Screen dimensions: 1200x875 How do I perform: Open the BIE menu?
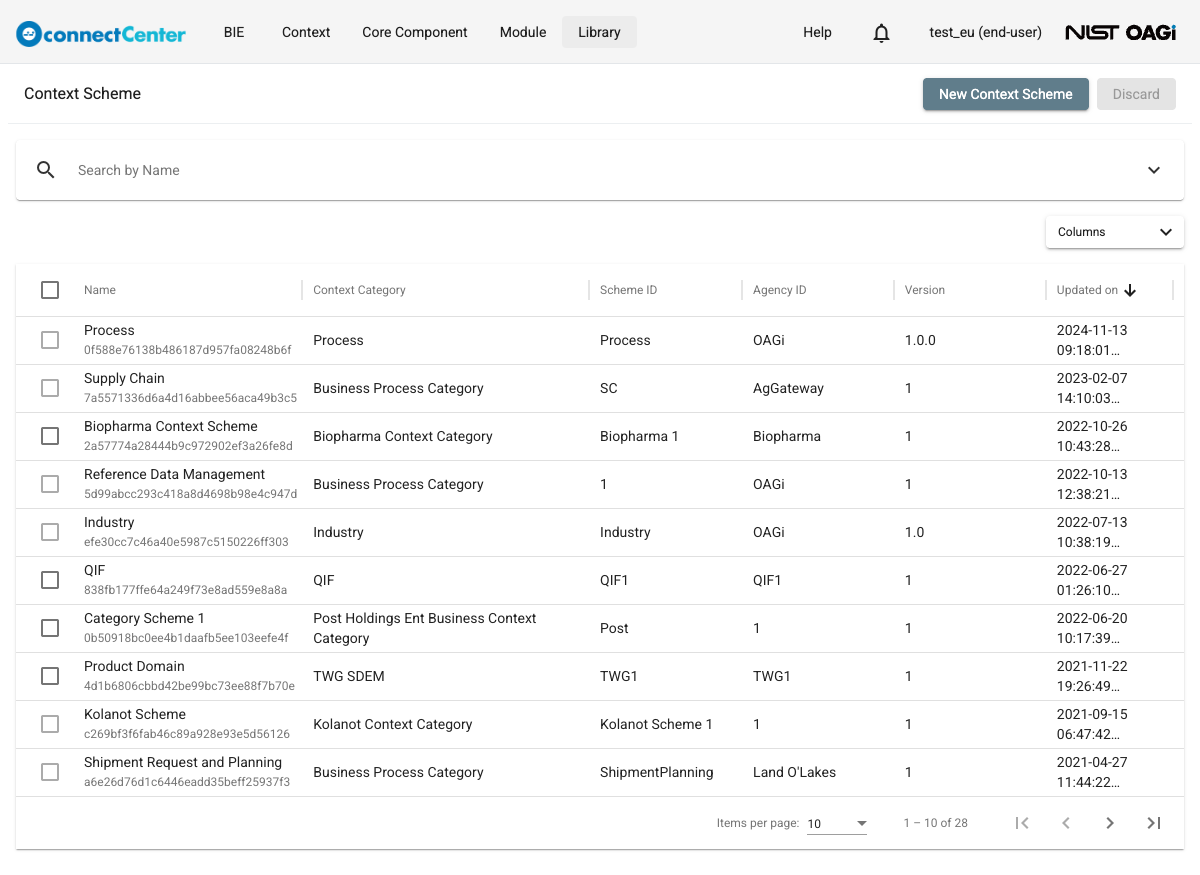click(x=234, y=32)
